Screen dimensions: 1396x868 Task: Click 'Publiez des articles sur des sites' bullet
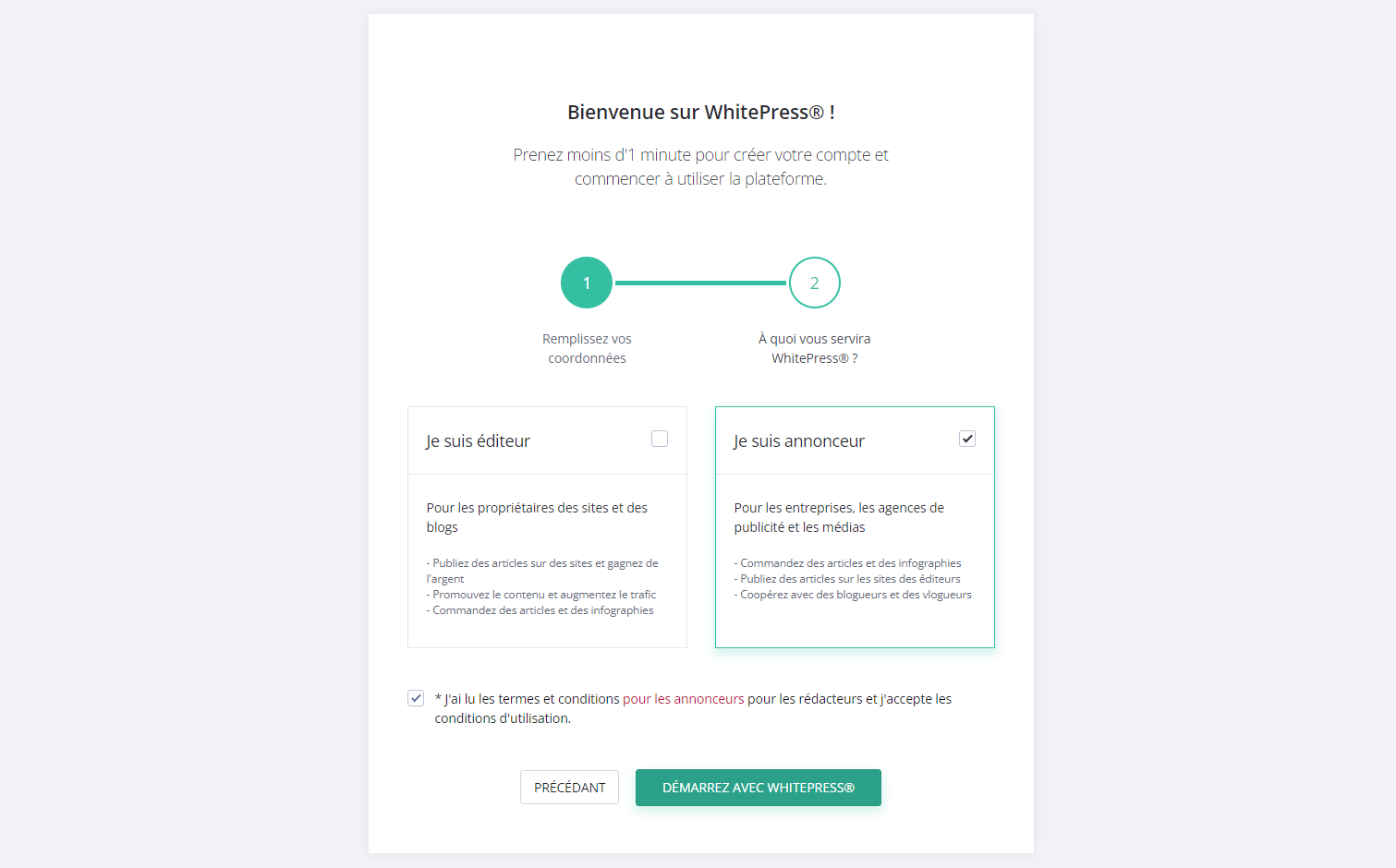542,571
